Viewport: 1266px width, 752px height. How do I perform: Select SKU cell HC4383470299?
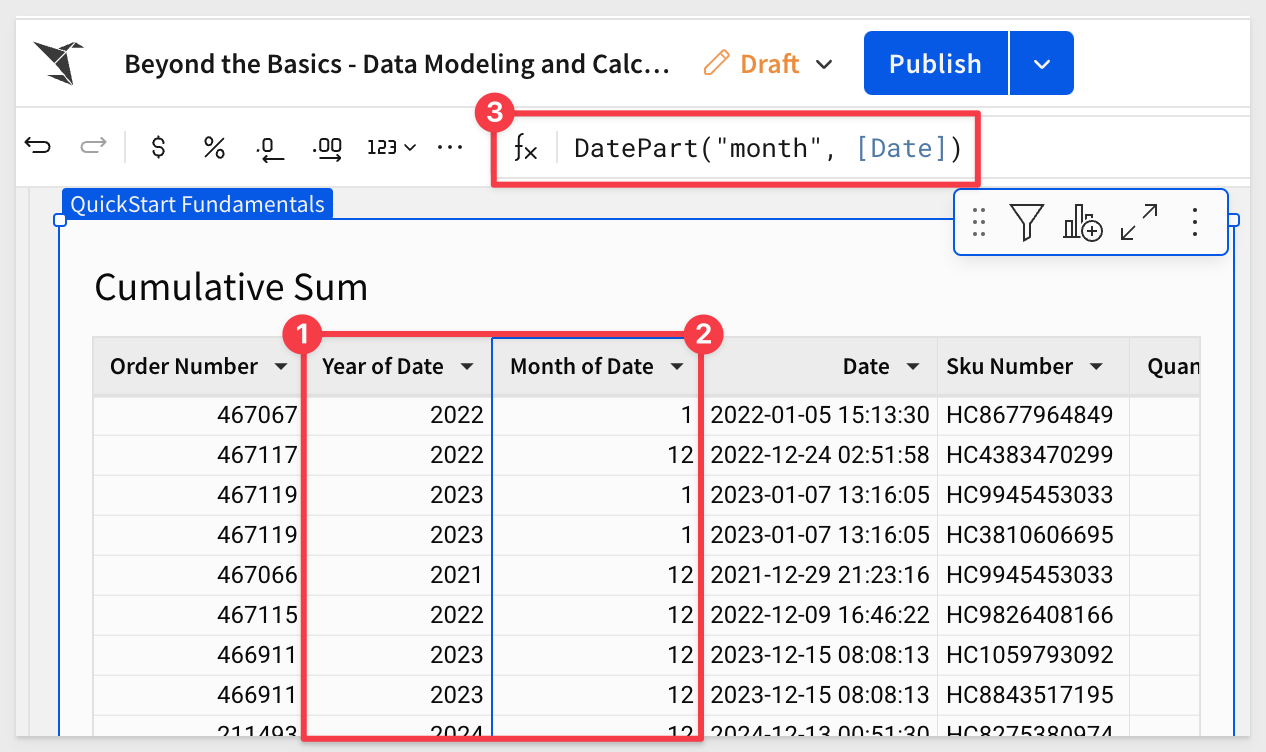click(1034, 455)
